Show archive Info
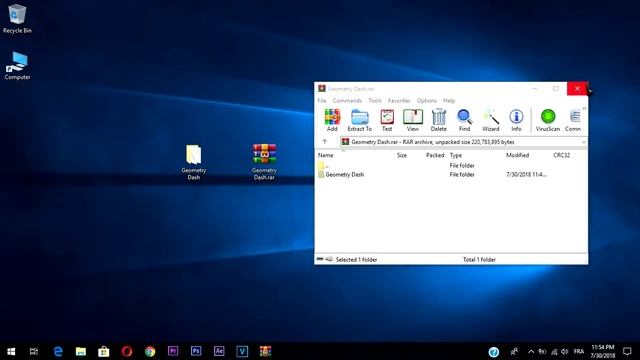This screenshot has width=640, height=360. tap(516, 120)
